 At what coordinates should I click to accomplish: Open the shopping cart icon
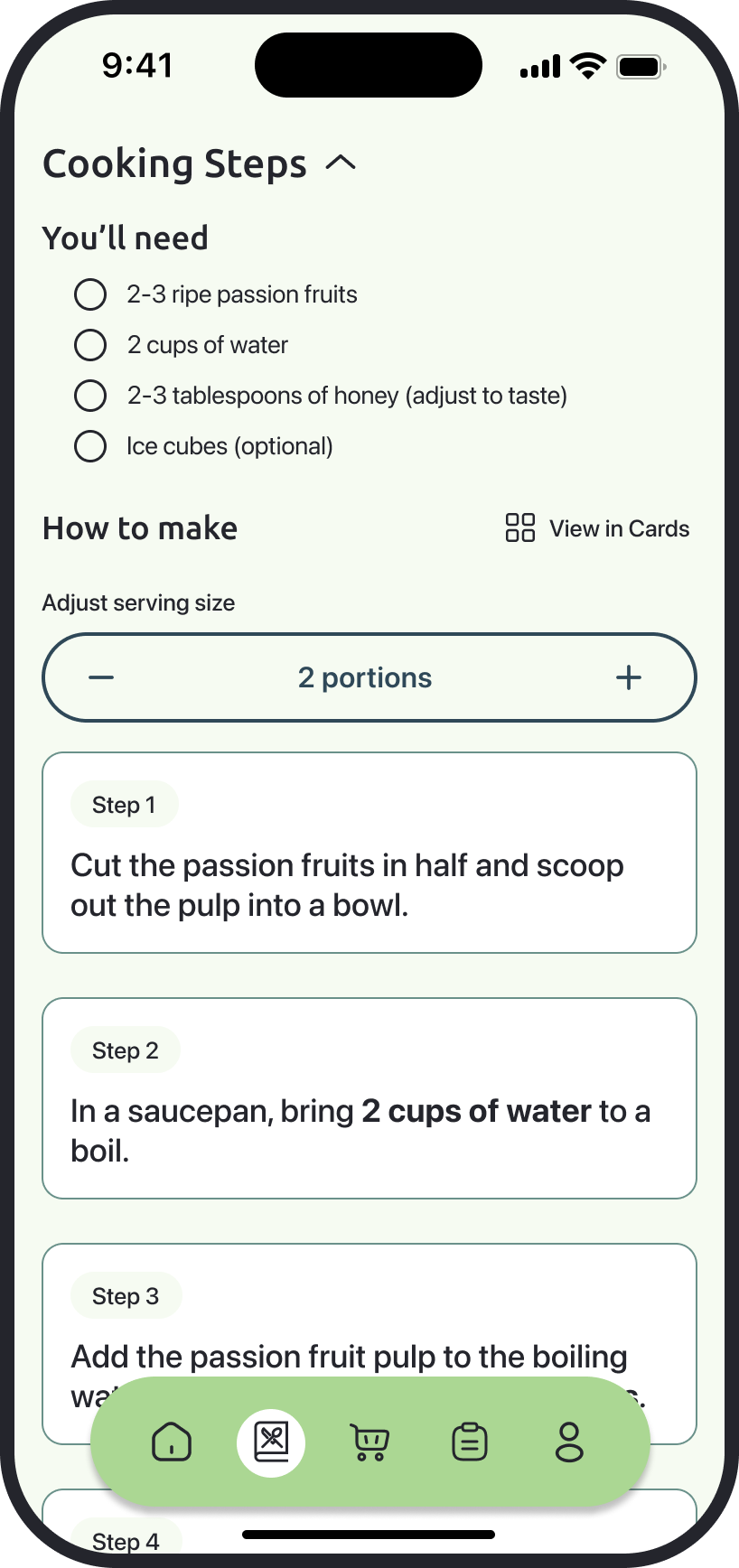(369, 1442)
